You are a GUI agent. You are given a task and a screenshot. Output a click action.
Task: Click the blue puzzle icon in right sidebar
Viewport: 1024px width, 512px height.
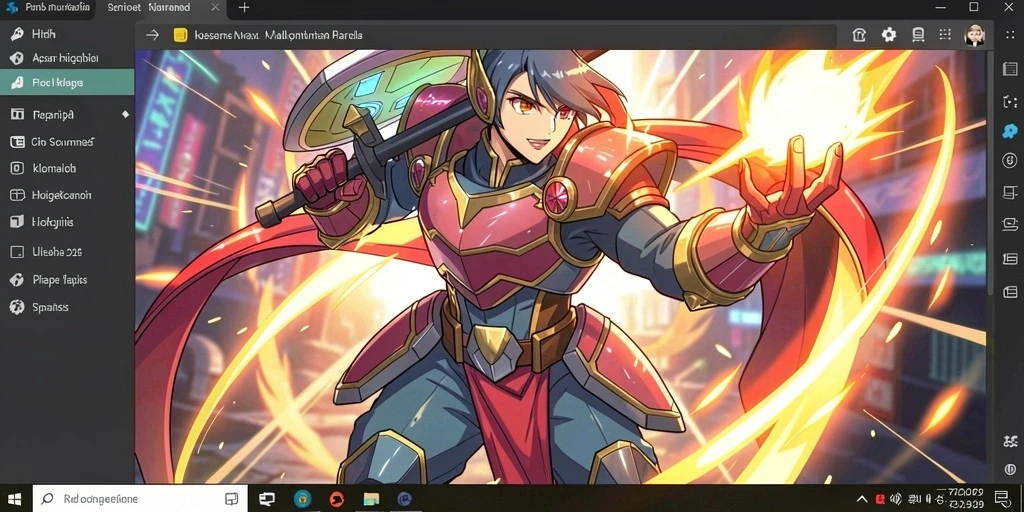click(1010, 130)
